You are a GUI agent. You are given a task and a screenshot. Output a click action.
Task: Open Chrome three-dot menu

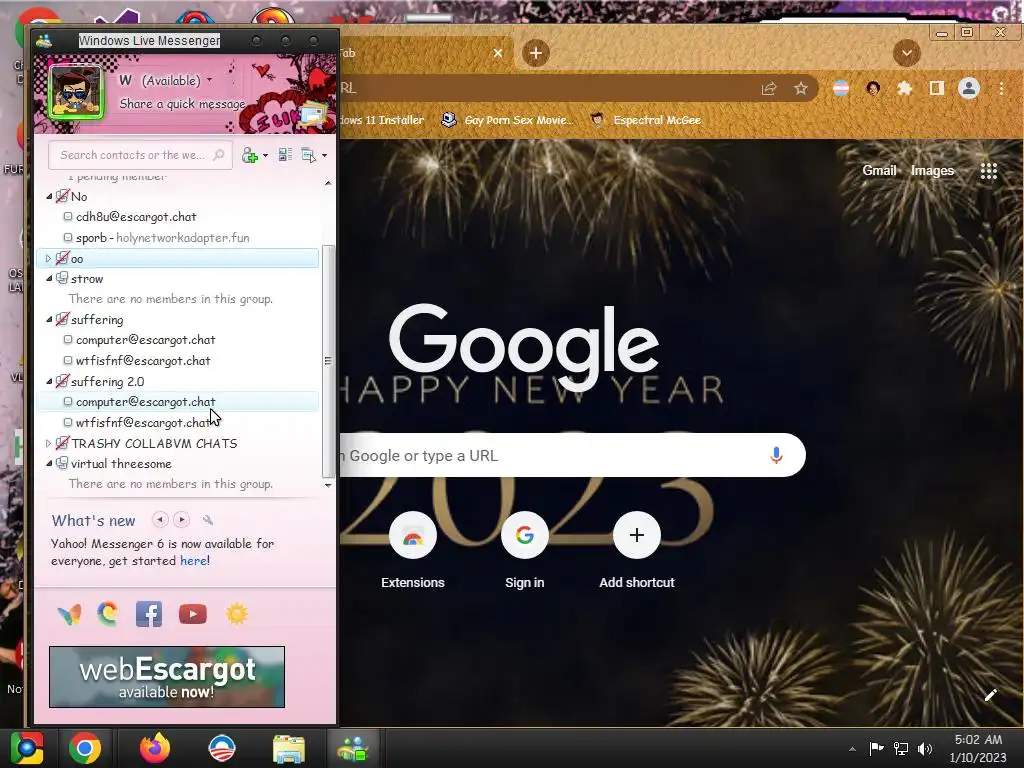coord(1001,88)
